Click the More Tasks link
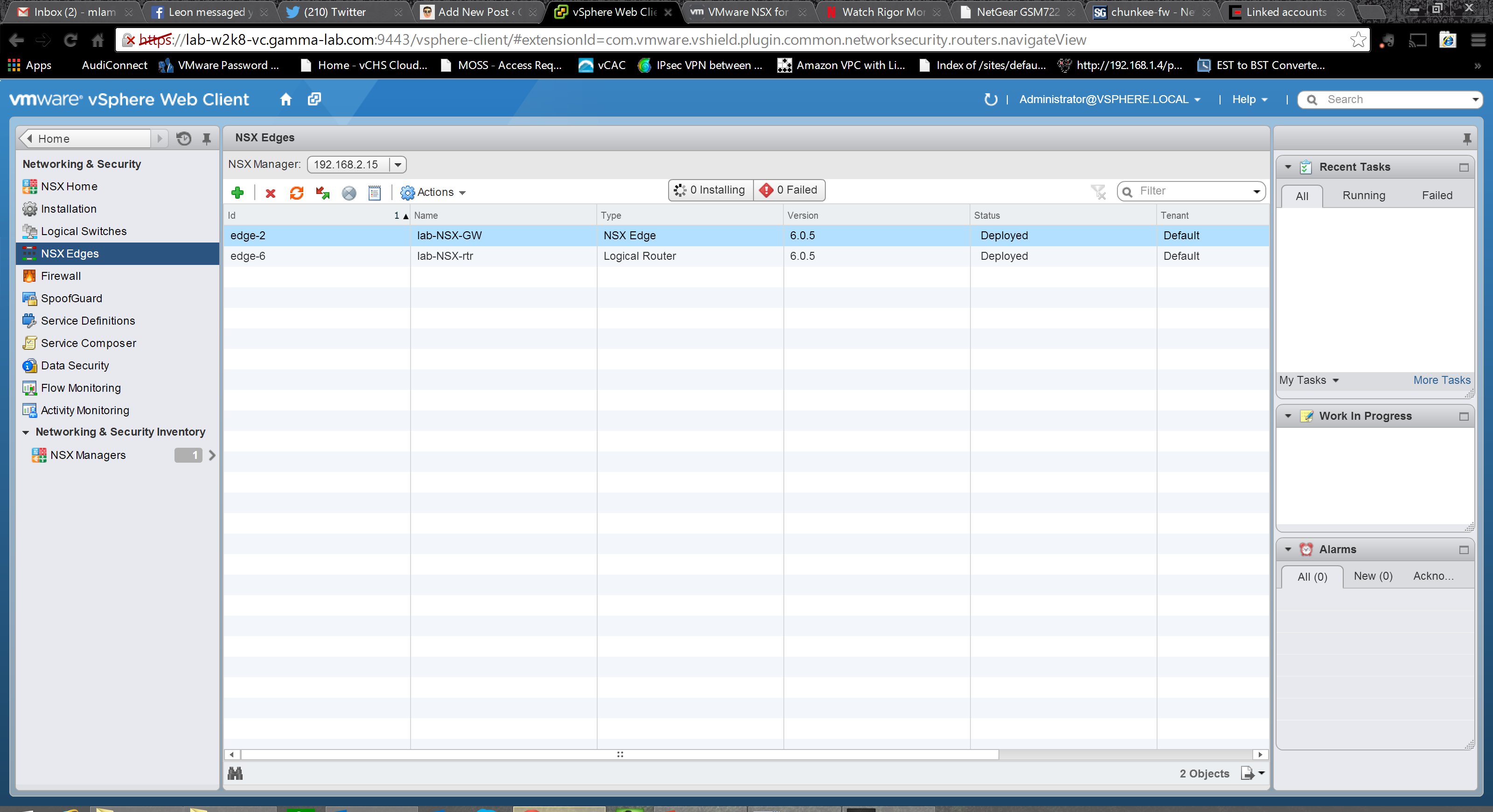 coord(1441,380)
